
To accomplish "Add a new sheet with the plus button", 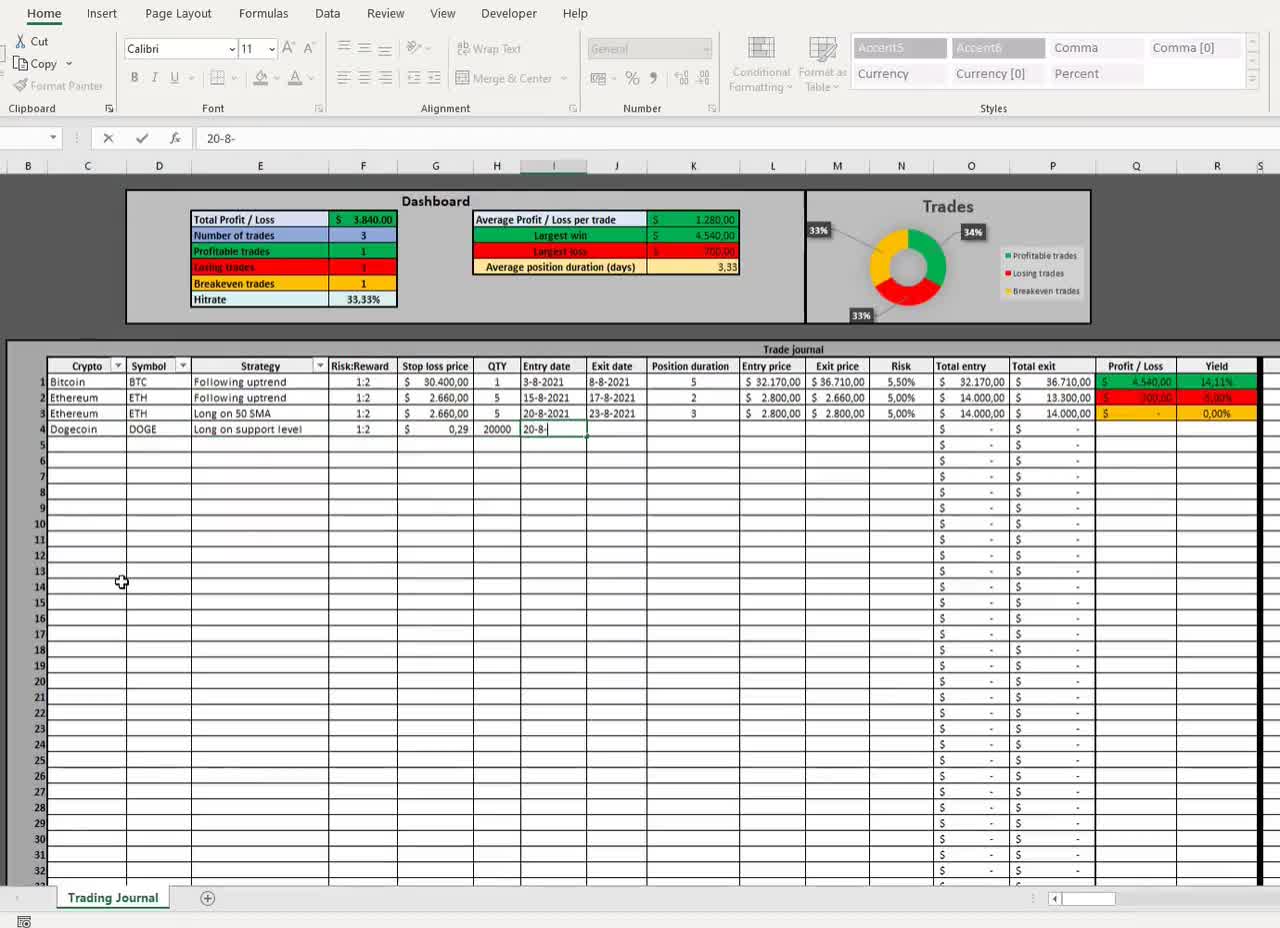I will [x=207, y=898].
